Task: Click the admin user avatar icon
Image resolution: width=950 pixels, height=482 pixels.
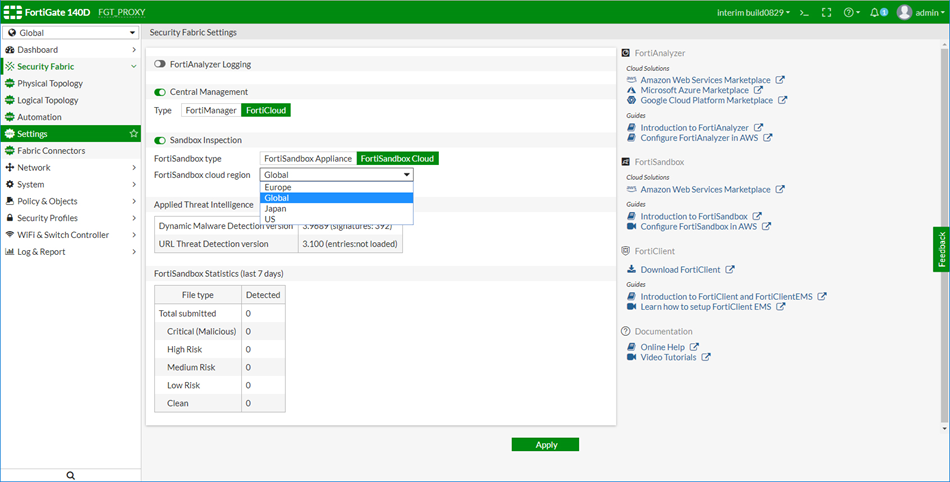Action: tap(904, 12)
